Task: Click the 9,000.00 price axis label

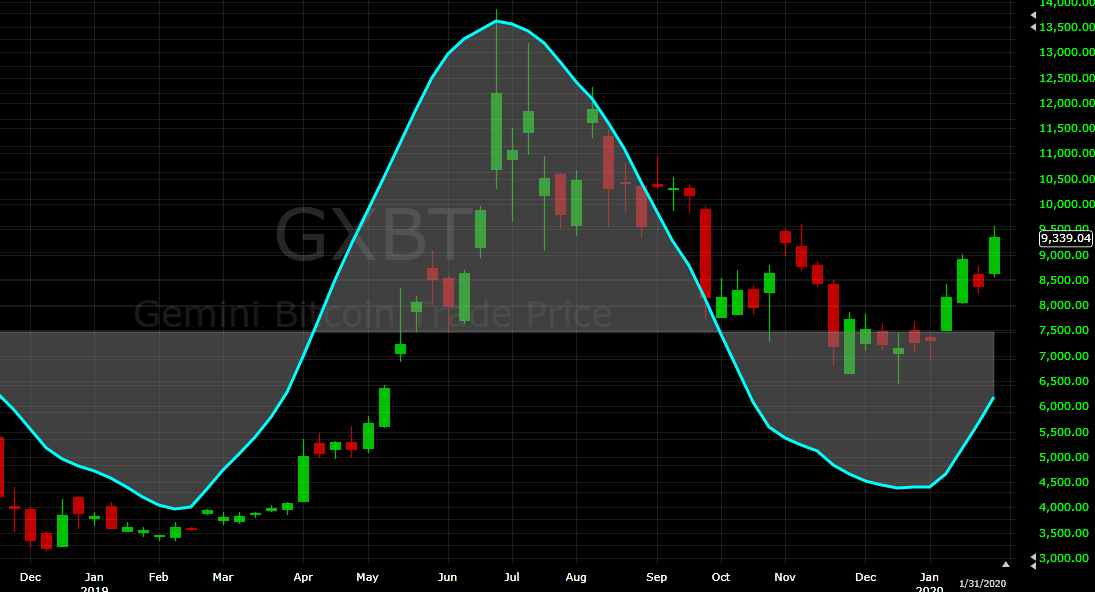Action: pyautogui.click(x=1064, y=256)
